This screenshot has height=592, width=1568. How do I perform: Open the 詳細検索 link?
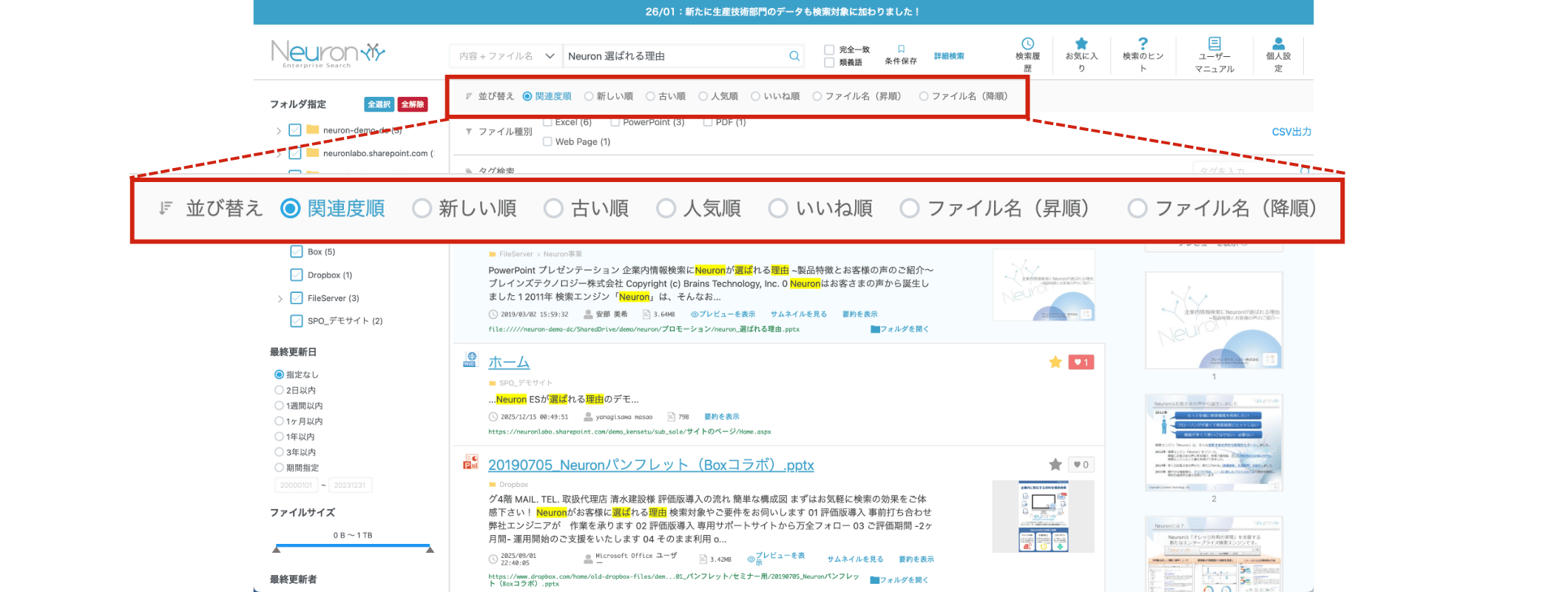[x=949, y=56]
